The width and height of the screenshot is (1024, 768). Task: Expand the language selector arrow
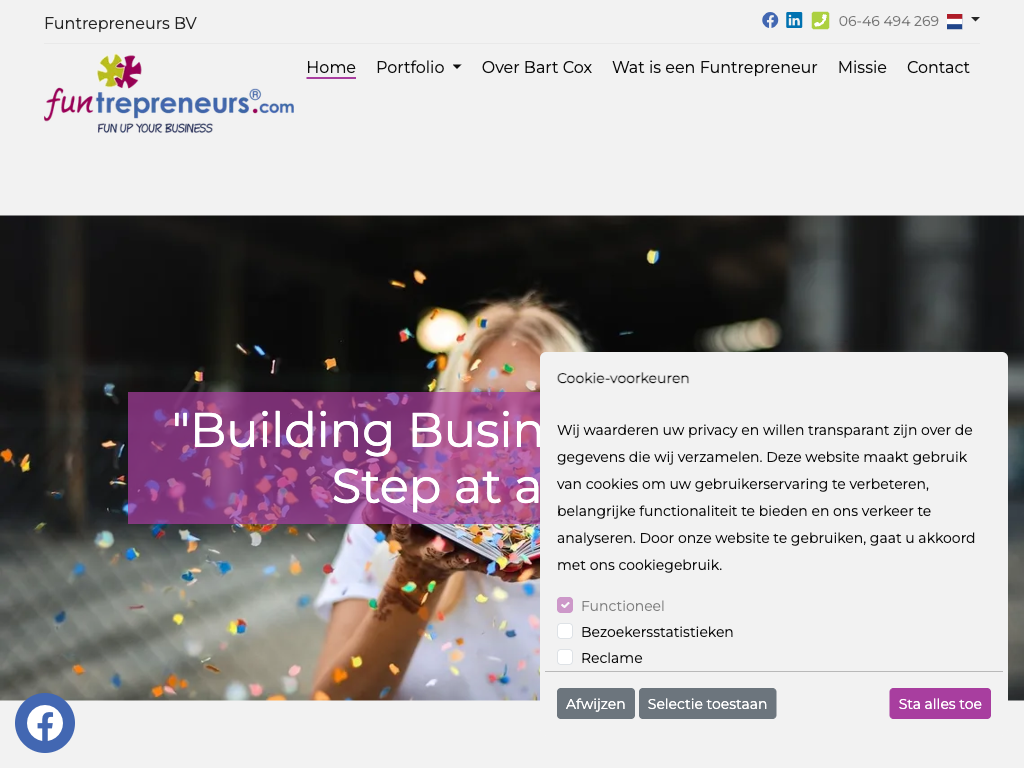[x=975, y=20]
